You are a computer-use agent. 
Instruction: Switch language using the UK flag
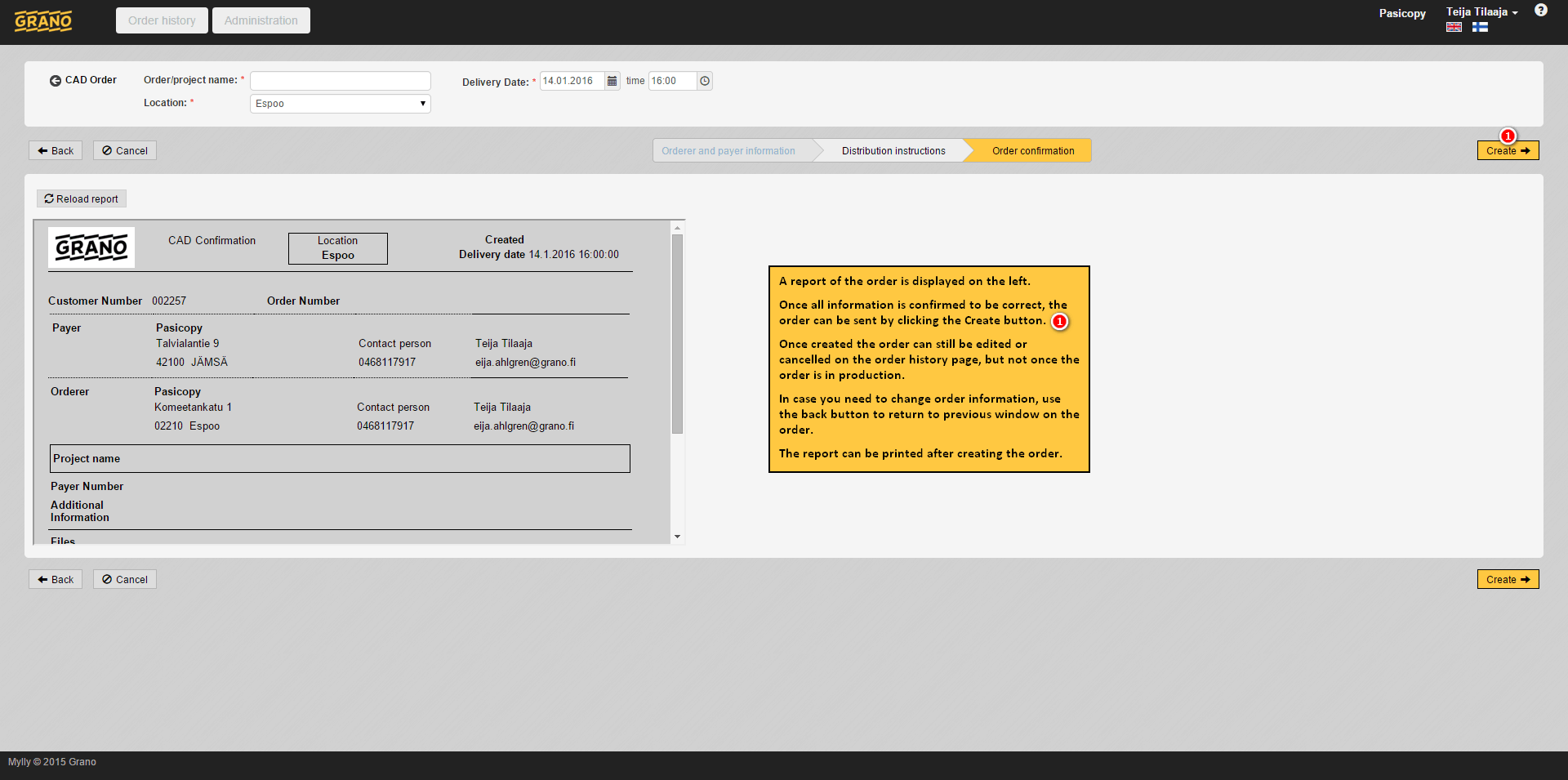click(1454, 27)
